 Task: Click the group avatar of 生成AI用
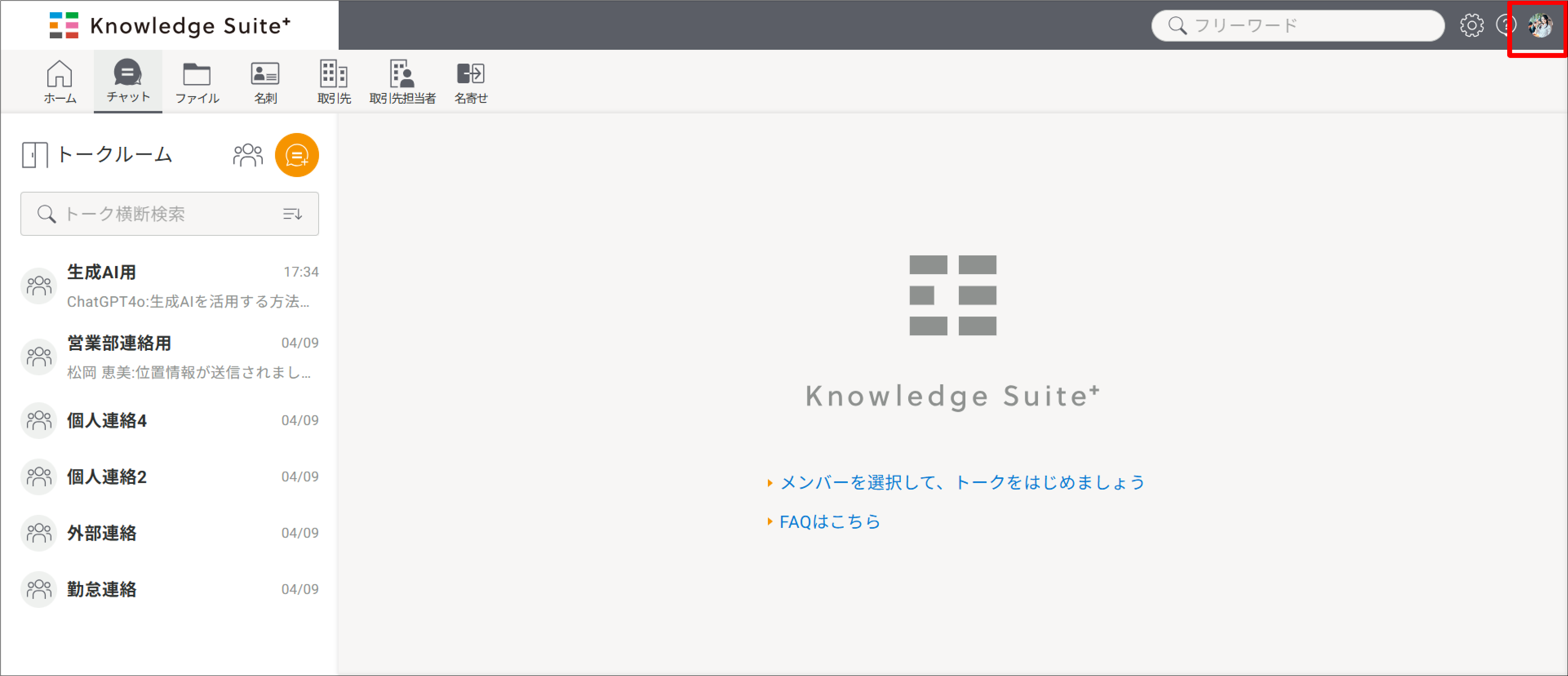[39, 286]
